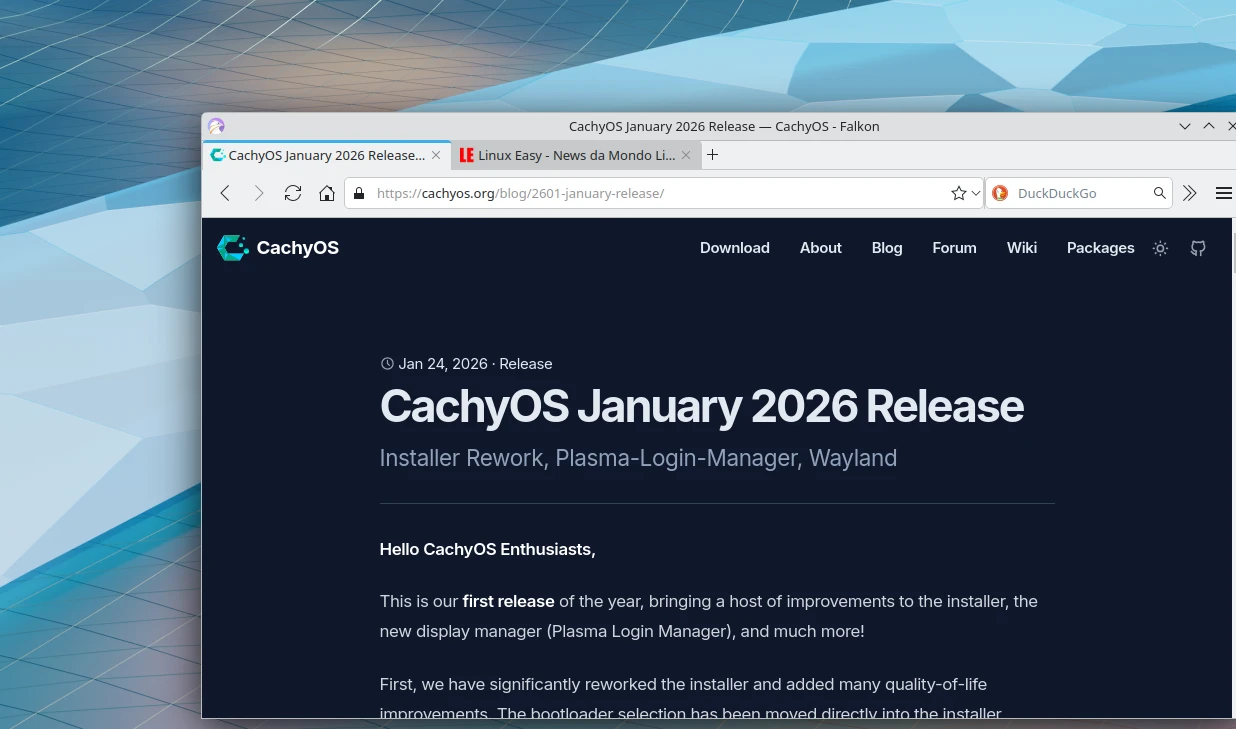Click the CachyOS logo icon
The height and width of the screenshot is (729, 1236).
(232, 247)
